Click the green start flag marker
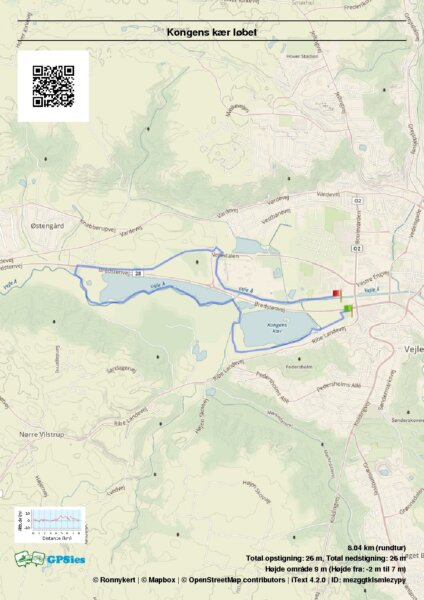This screenshot has width=424, height=600. click(x=348, y=311)
